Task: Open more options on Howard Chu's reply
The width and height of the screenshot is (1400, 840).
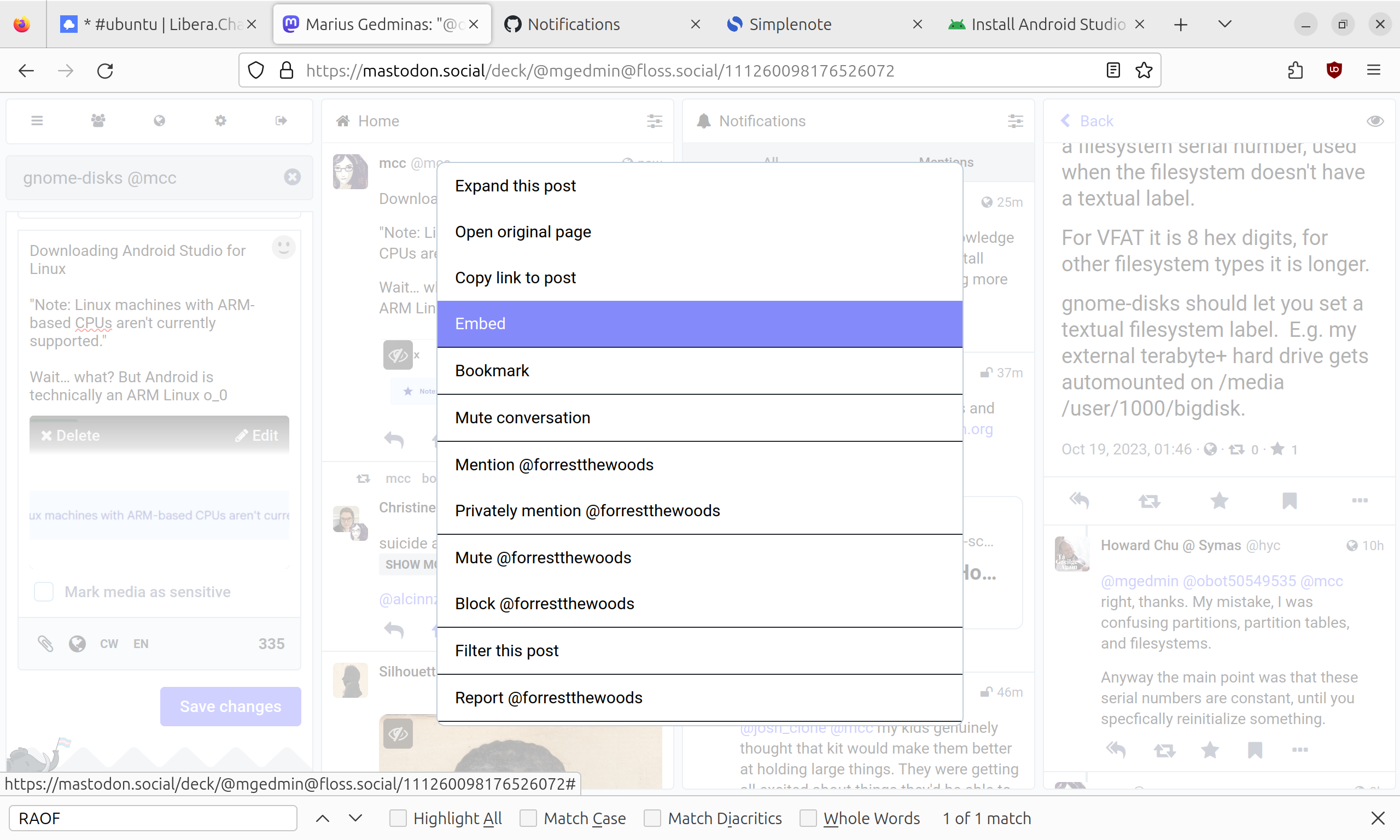Action: 1300,750
